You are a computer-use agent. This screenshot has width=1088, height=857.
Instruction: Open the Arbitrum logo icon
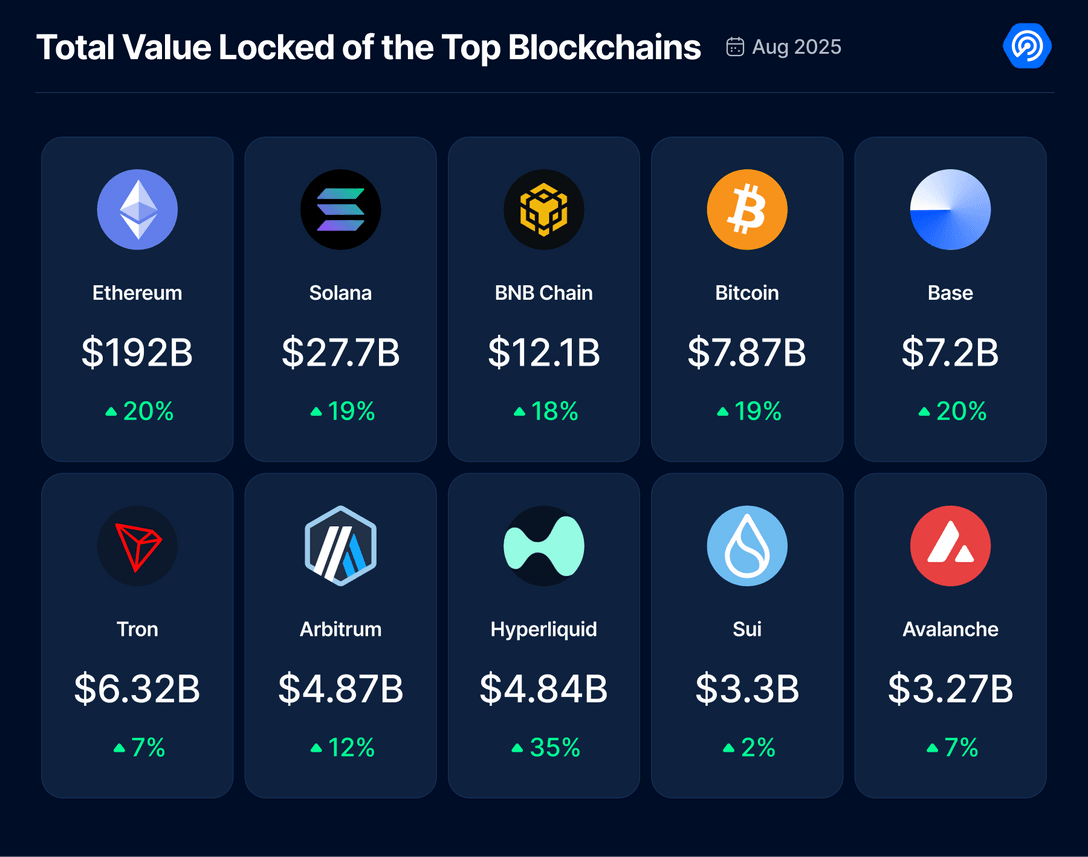pos(341,546)
